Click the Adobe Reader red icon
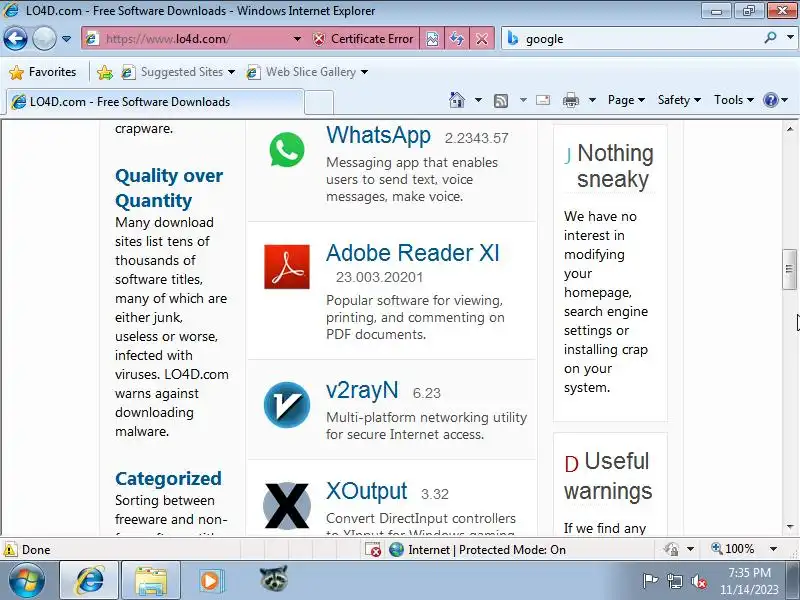Viewport: 800px width, 600px height. [287, 266]
